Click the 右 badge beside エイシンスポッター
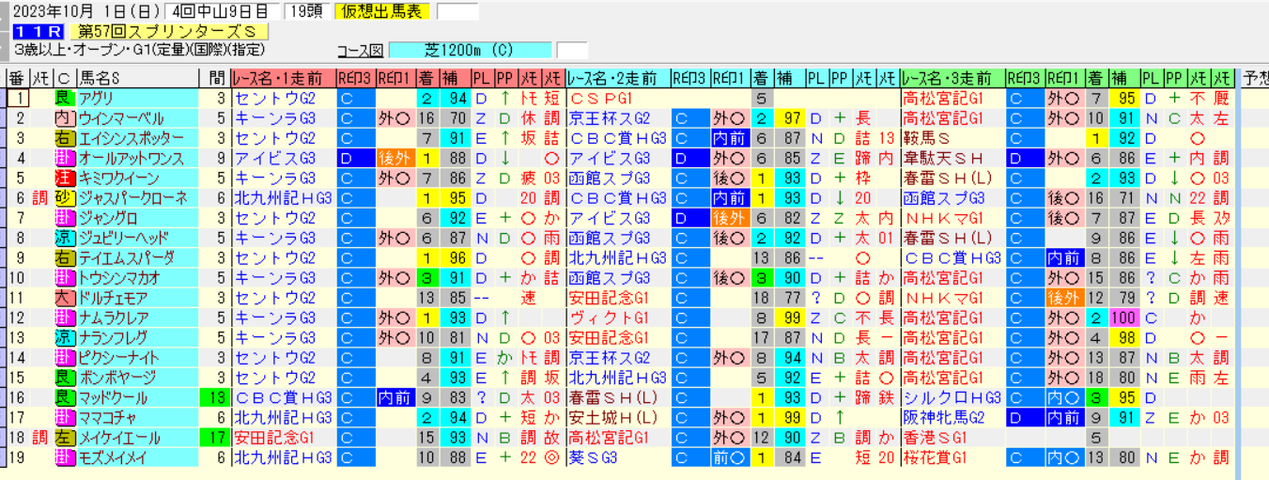 point(64,138)
